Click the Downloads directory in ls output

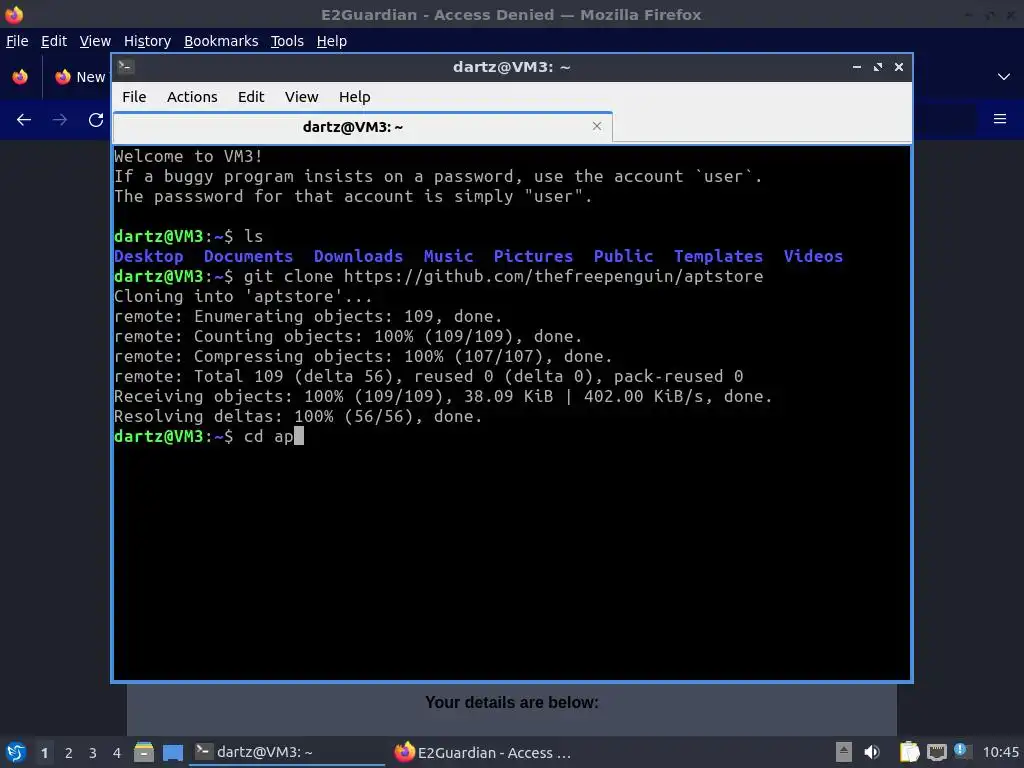pyautogui.click(x=358, y=256)
